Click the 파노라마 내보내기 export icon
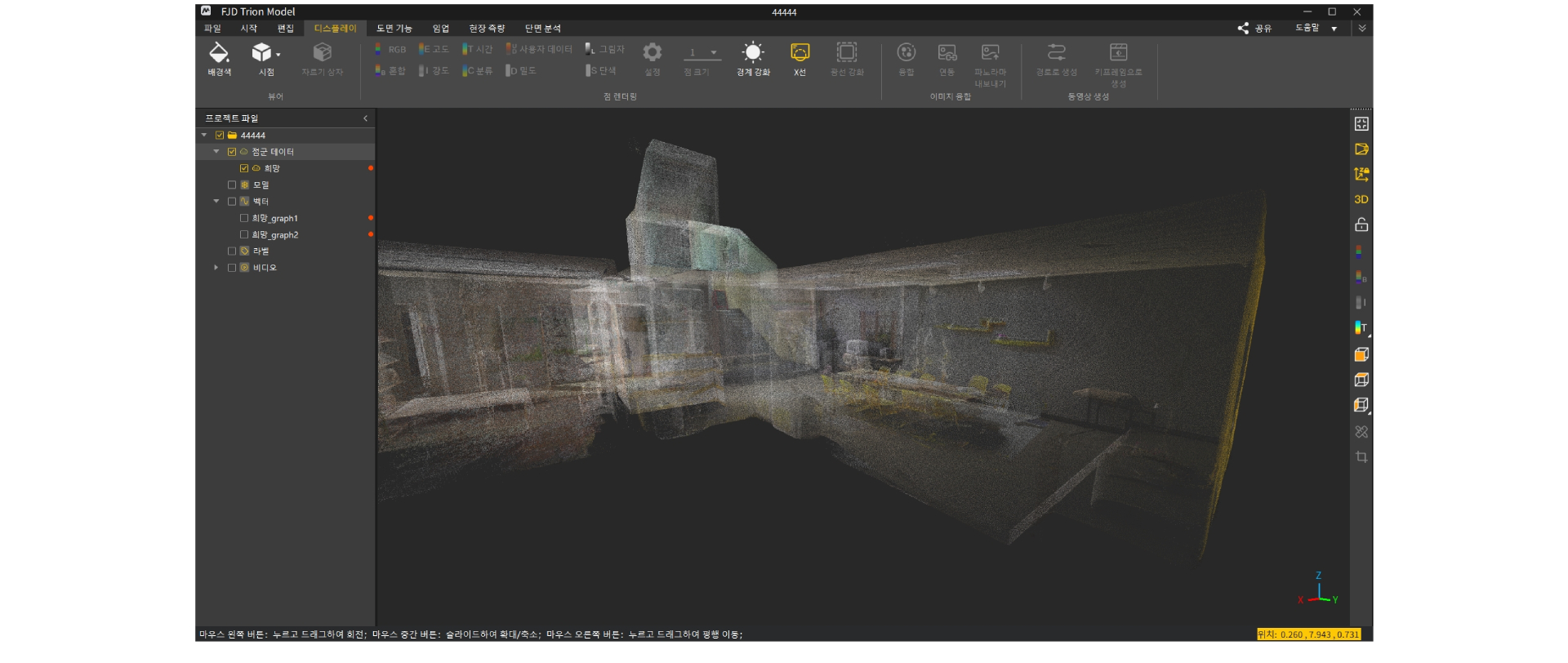The height and width of the screenshot is (663, 1568). coord(990,54)
